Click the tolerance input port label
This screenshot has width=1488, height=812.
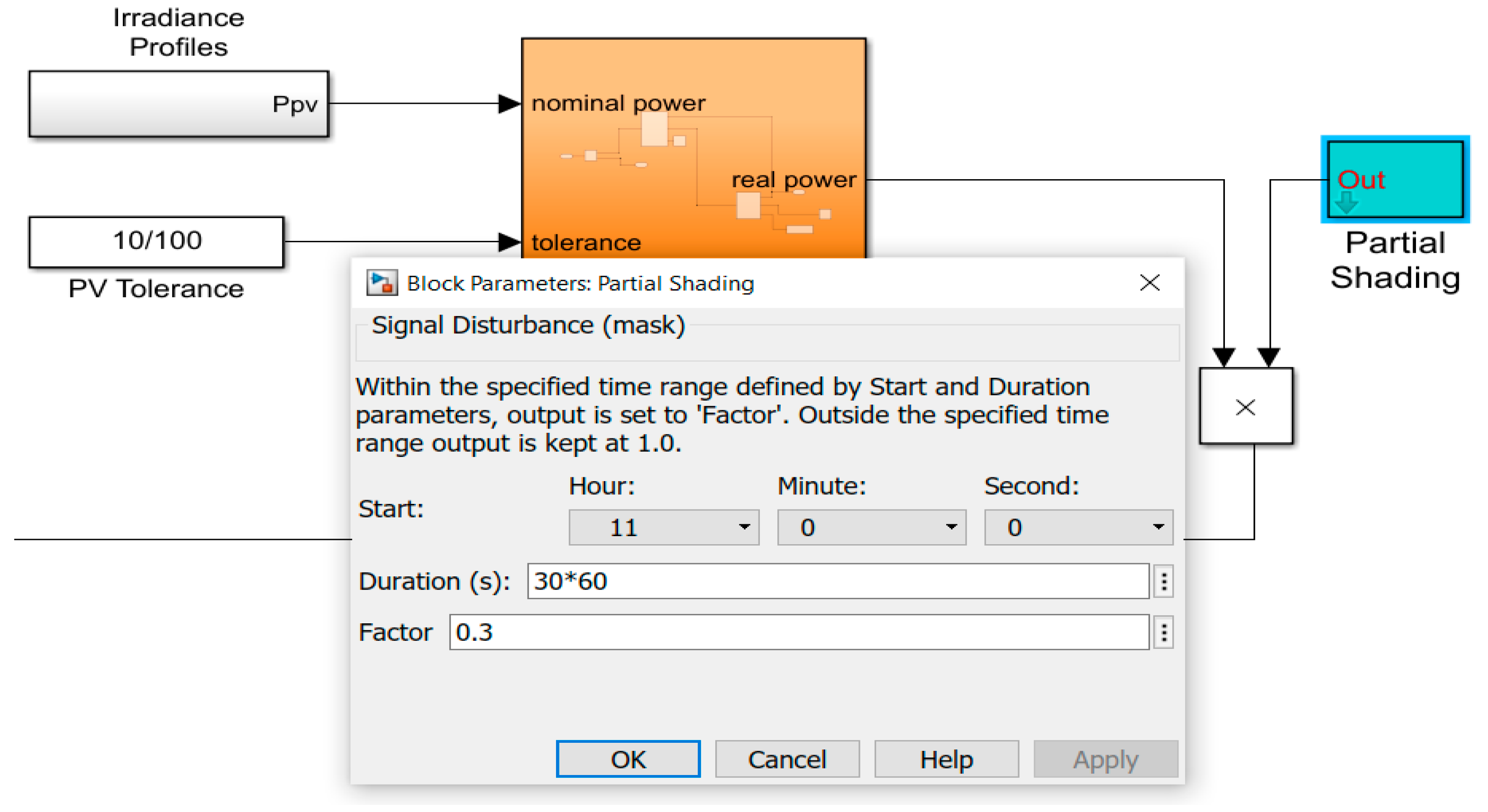pos(586,243)
